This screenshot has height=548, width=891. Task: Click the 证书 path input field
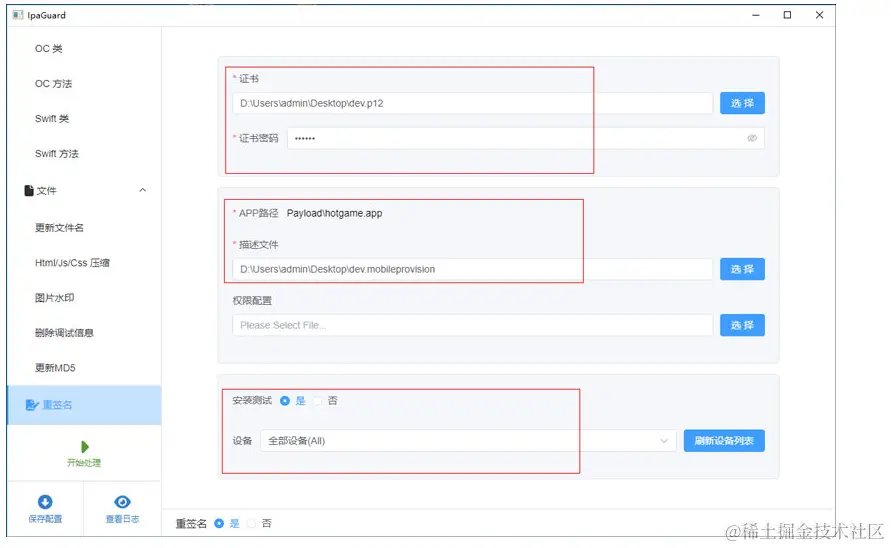coord(472,103)
